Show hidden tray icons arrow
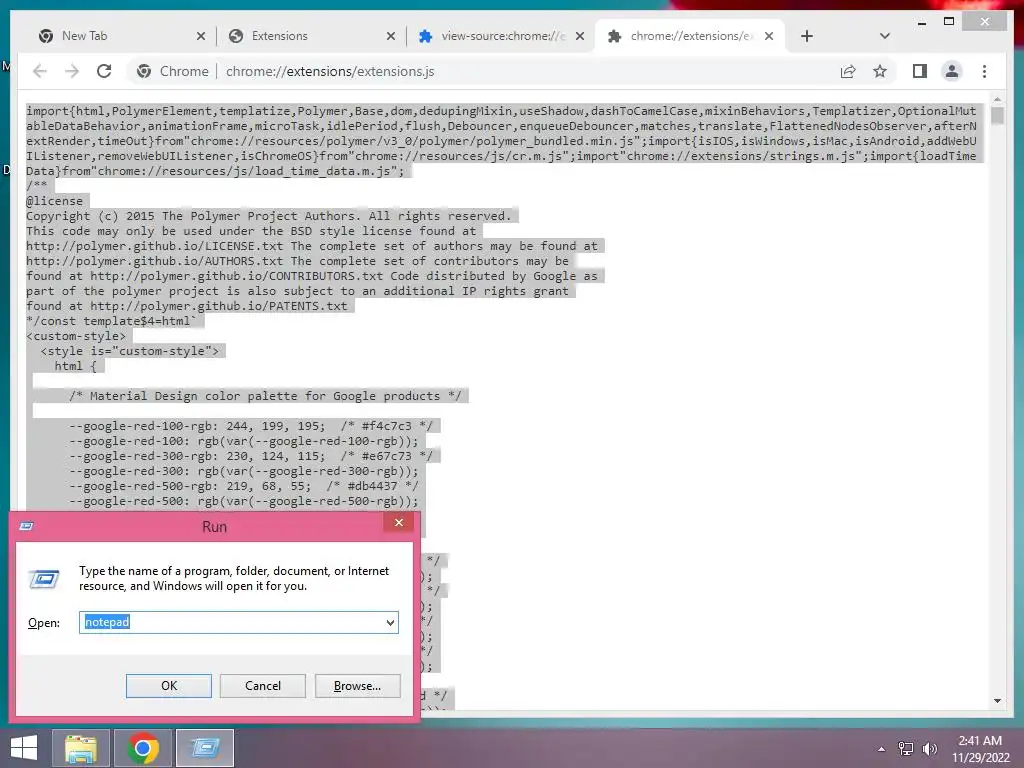The image size is (1024, 768). coord(881,749)
